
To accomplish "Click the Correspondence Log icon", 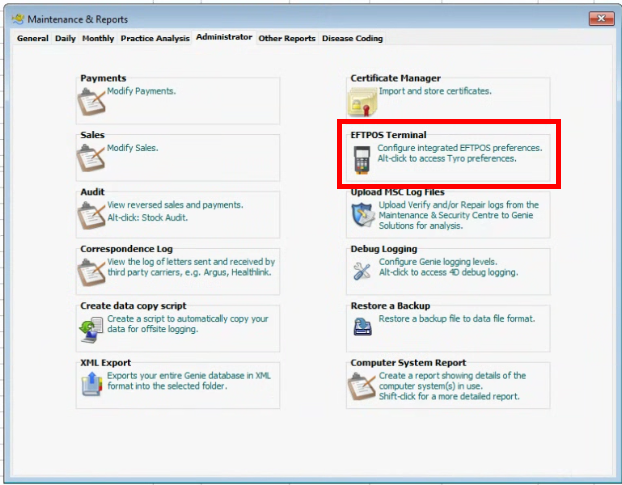I will [x=91, y=272].
